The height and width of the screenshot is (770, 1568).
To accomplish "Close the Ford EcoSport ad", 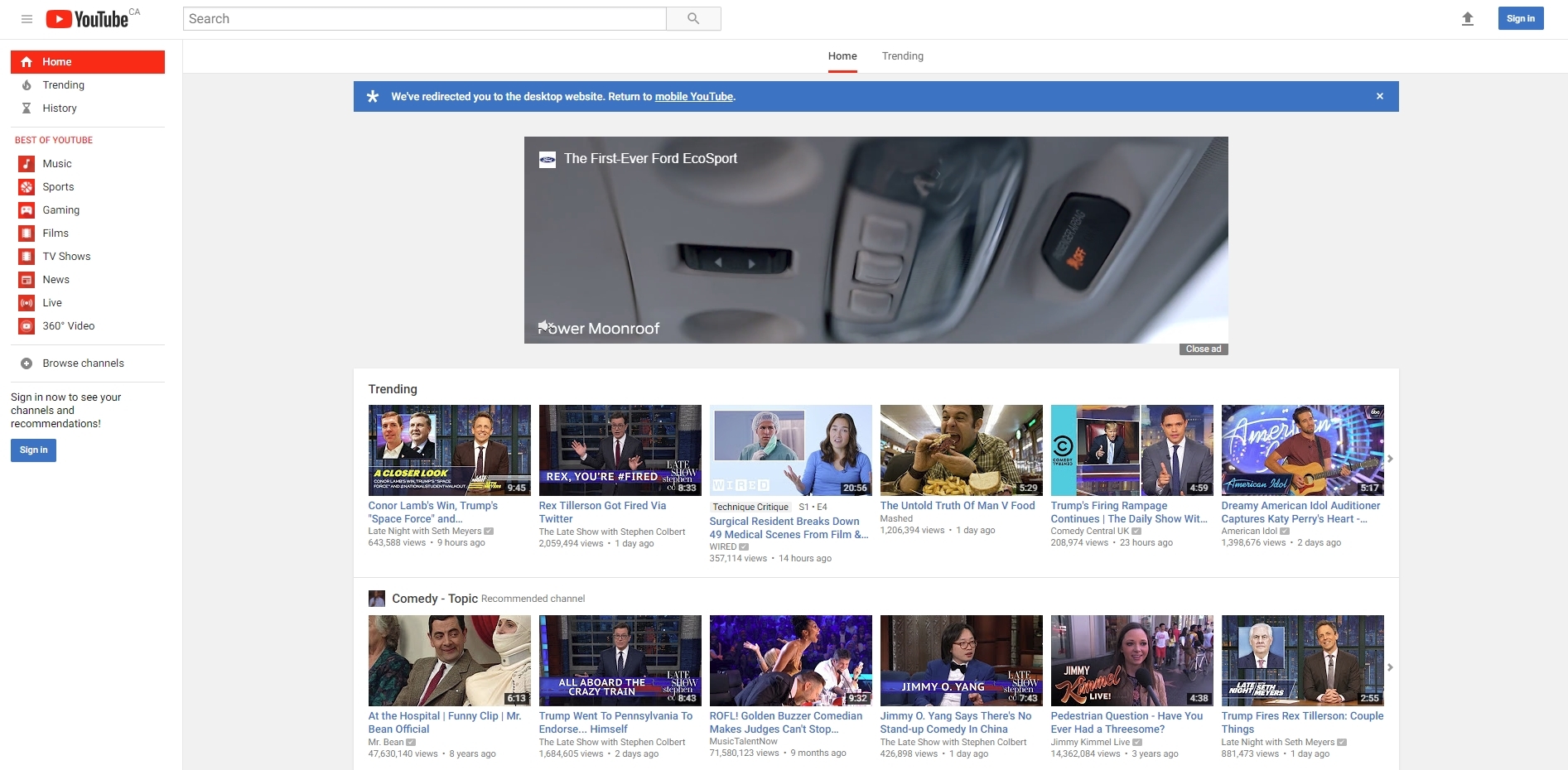I will pos(1204,349).
